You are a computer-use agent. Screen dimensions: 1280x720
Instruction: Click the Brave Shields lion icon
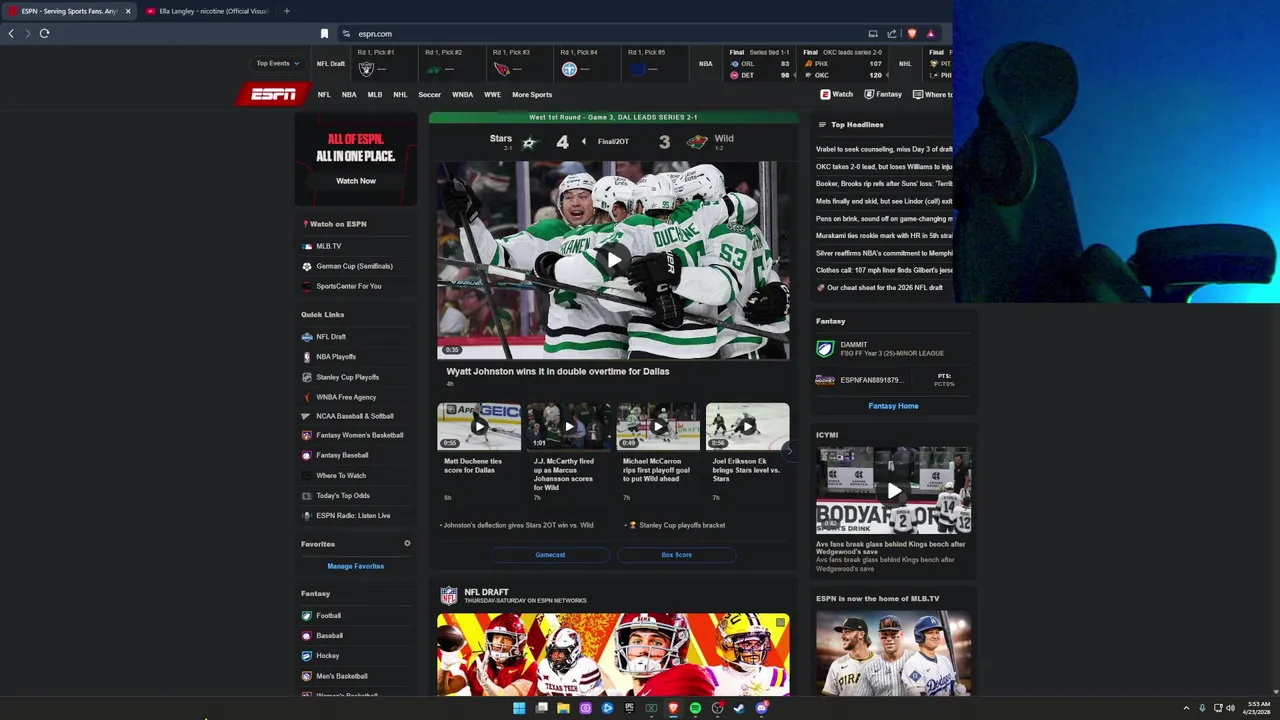(911, 33)
